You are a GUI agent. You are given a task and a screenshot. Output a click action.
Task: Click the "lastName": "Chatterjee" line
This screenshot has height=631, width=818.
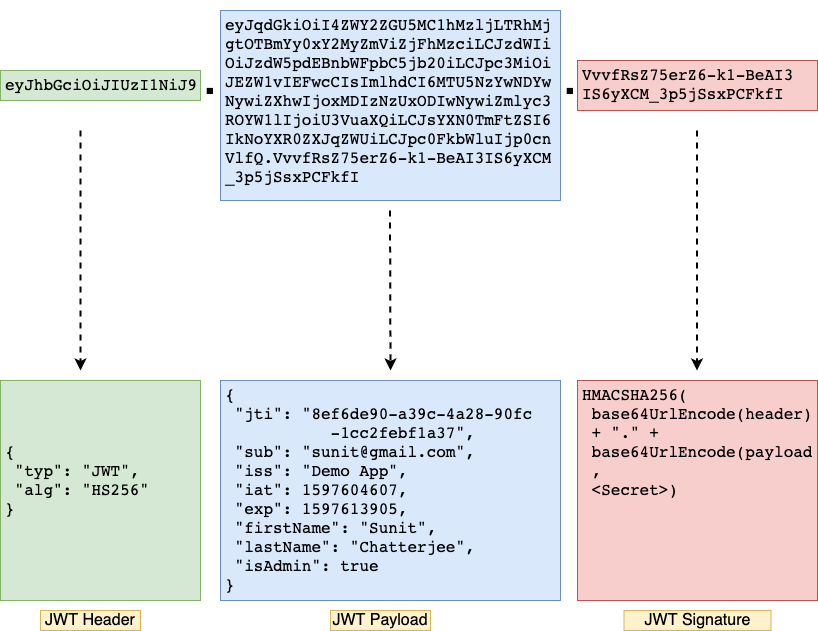(x=352, y=547)
